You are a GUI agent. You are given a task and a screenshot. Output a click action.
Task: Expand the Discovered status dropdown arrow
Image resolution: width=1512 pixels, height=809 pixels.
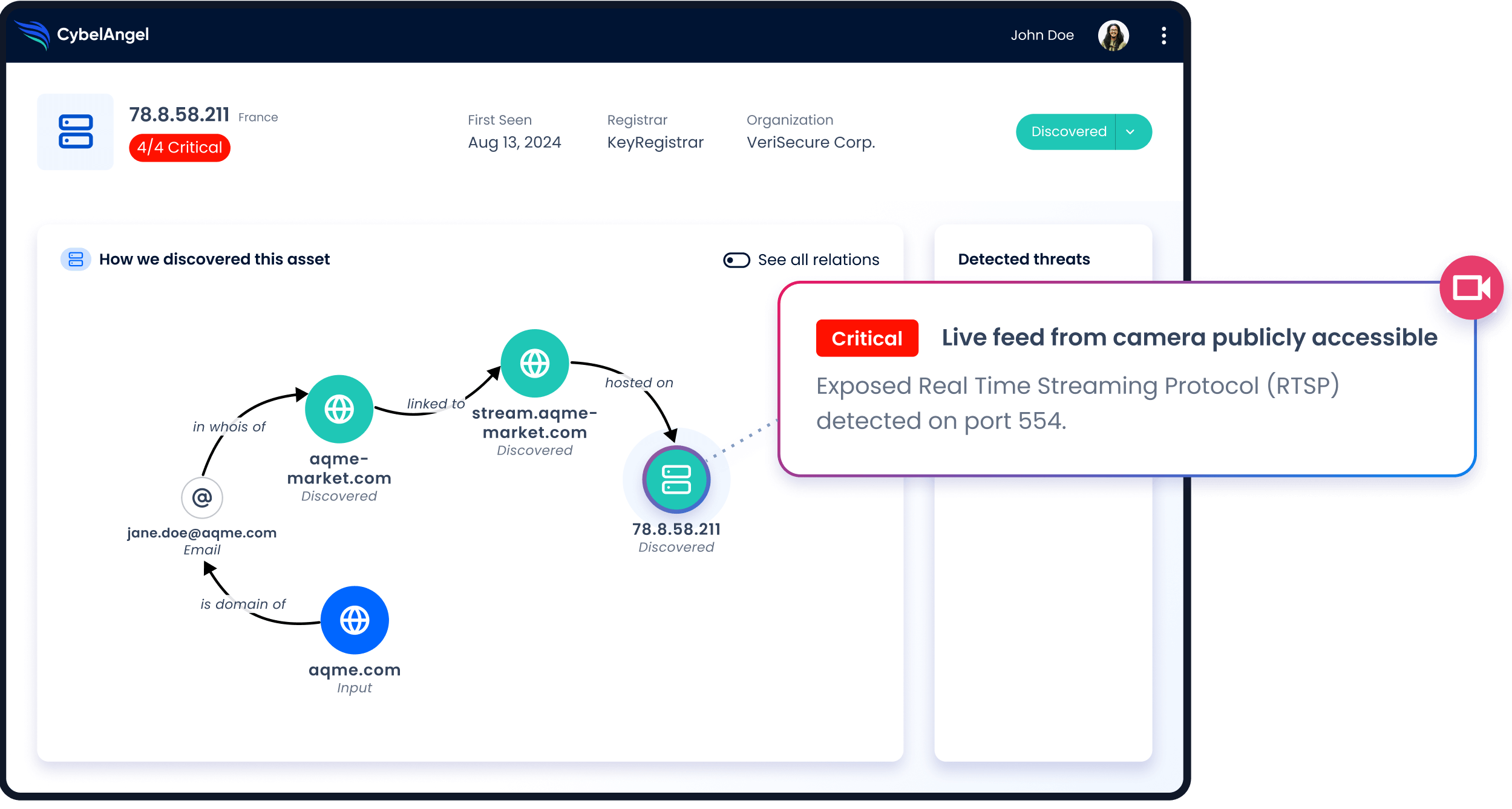click(1130, 132)
